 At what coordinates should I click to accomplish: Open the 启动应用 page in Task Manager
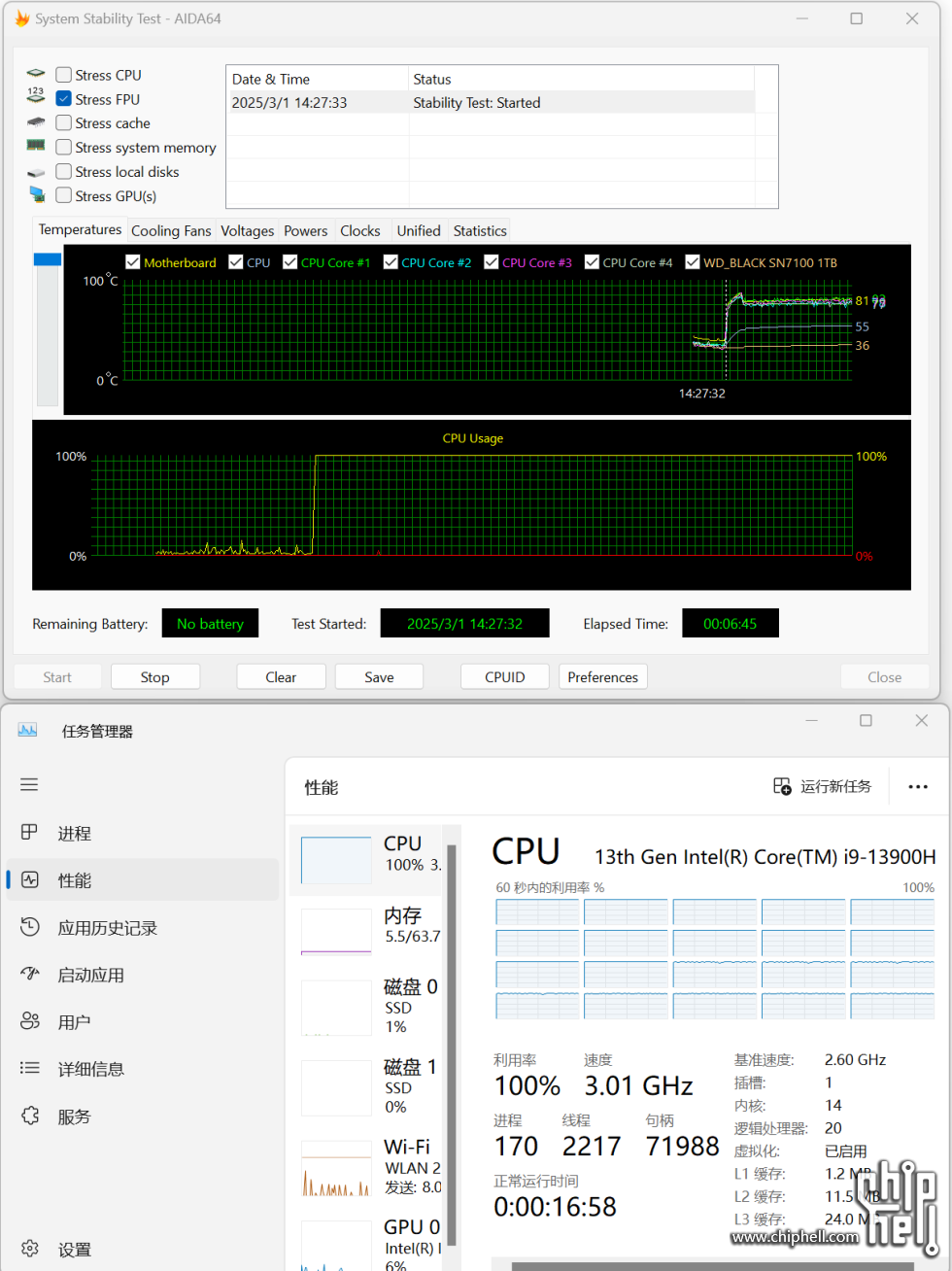(x=143, y=975)
